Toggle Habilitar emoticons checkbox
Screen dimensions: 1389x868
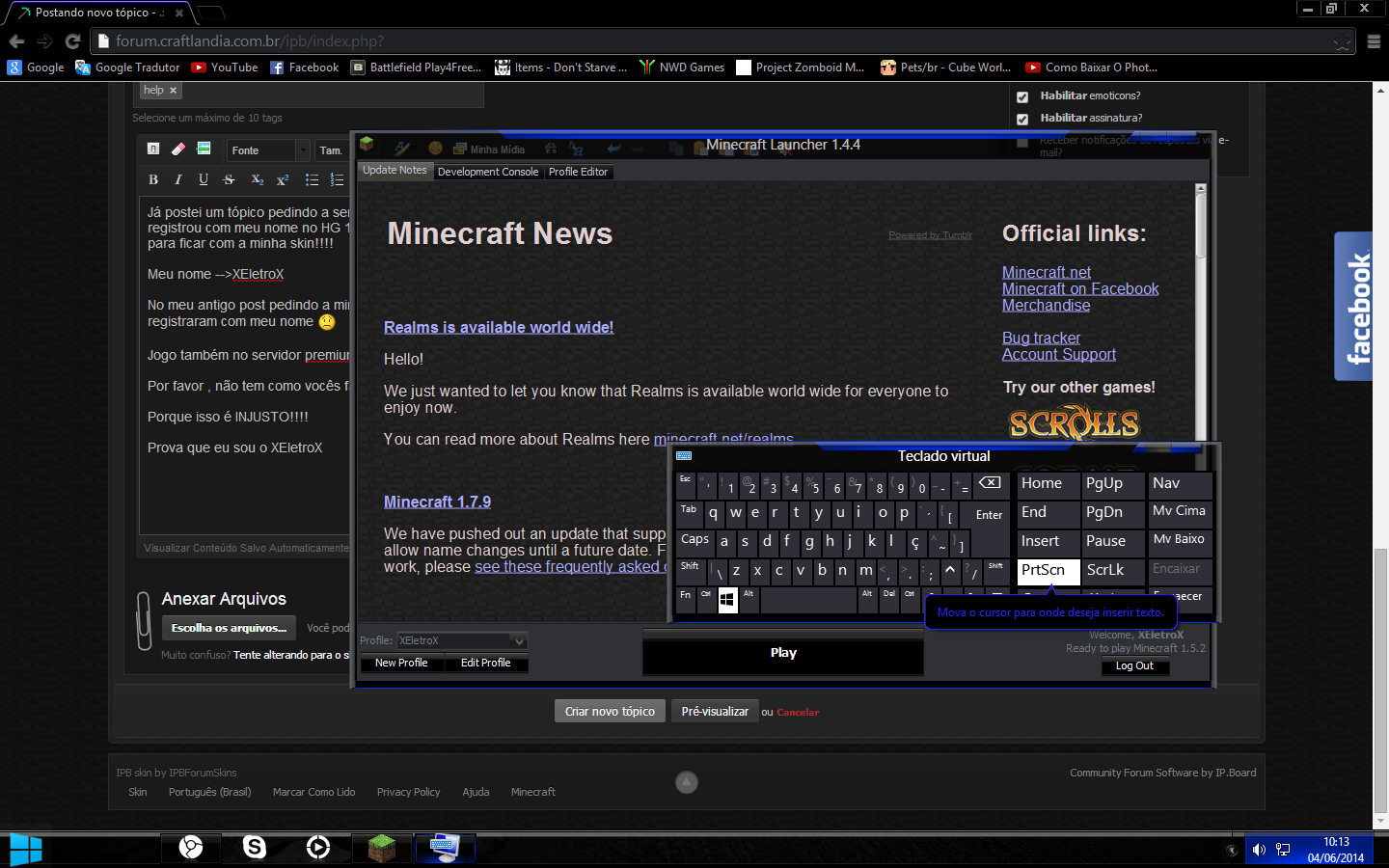[1022, 96]
